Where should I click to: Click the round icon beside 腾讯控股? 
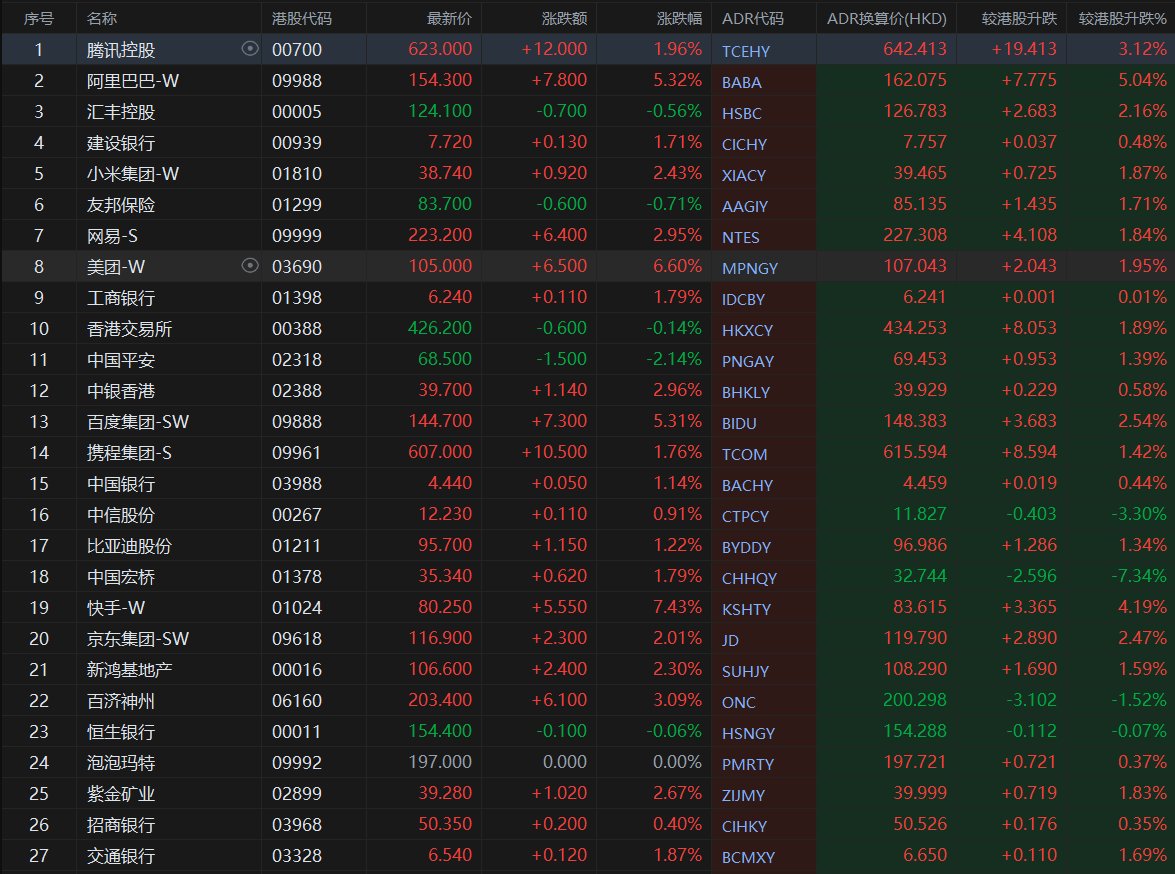251,49
